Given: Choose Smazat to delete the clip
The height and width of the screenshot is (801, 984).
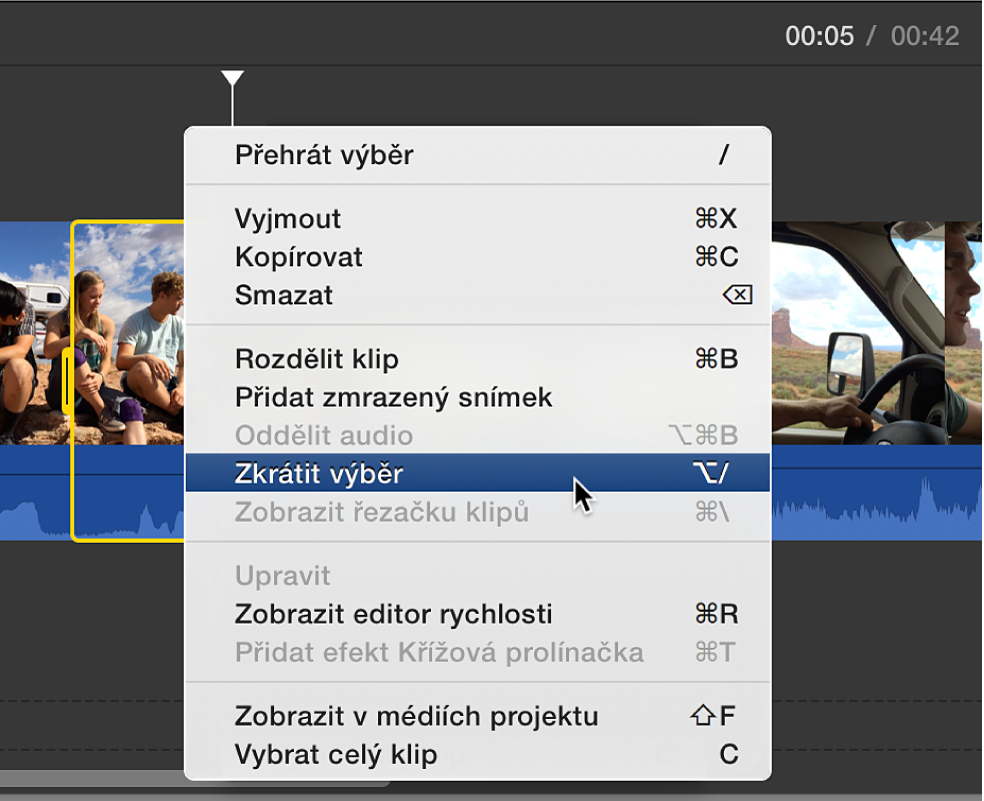Looking at the screenshot, I should coord(478,295).
